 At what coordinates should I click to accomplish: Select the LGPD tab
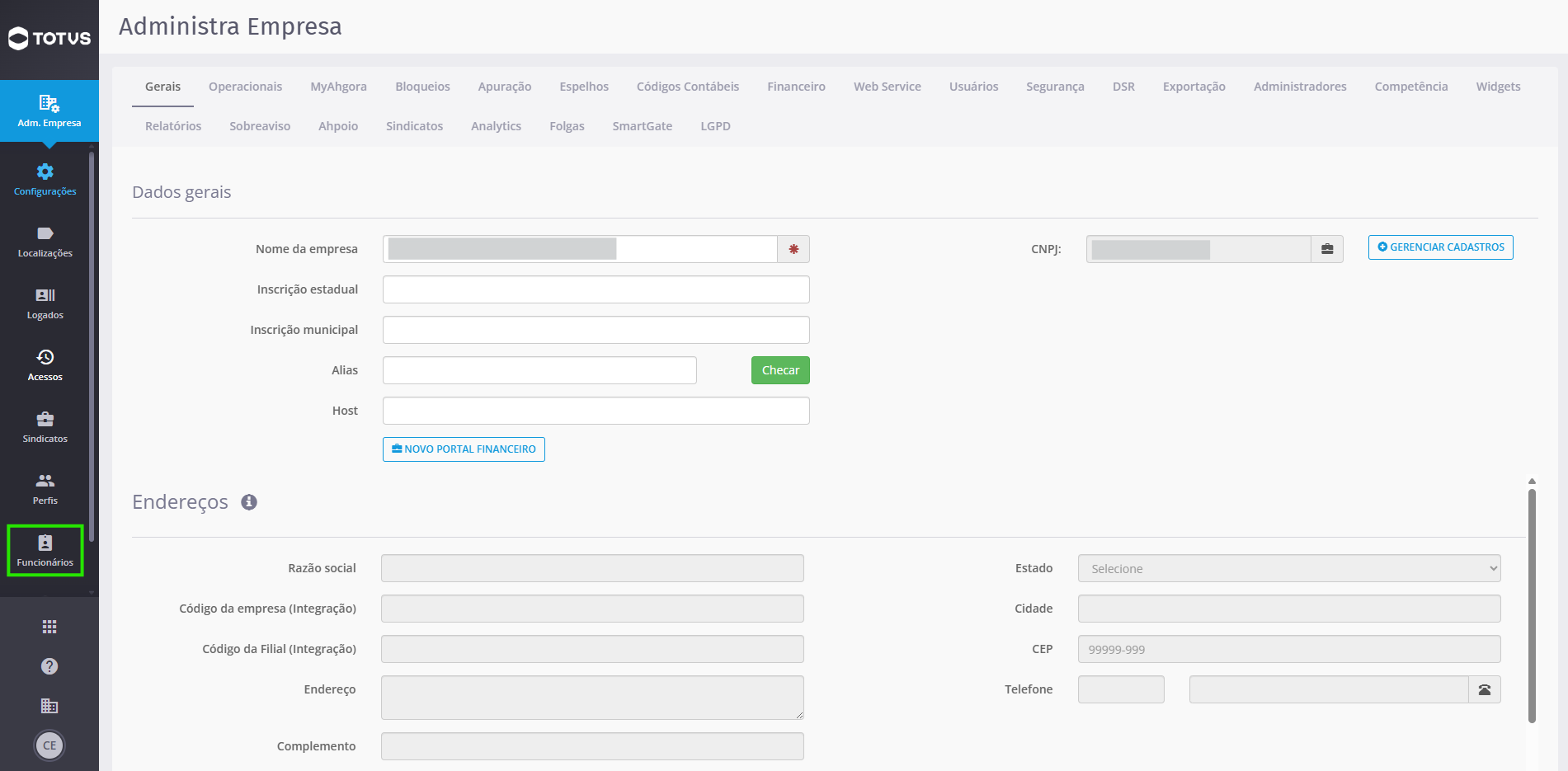(x=715, y=126)
